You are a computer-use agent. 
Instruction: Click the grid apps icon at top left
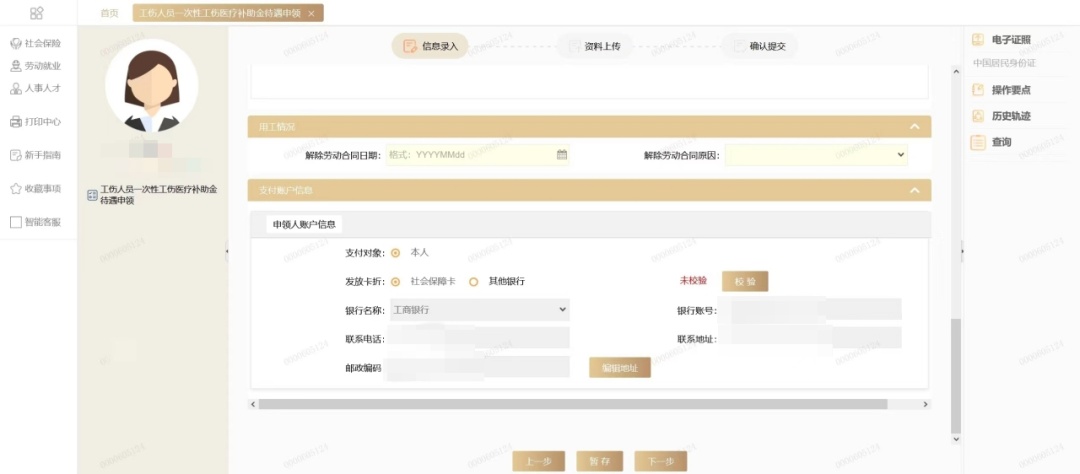point(37,13)
